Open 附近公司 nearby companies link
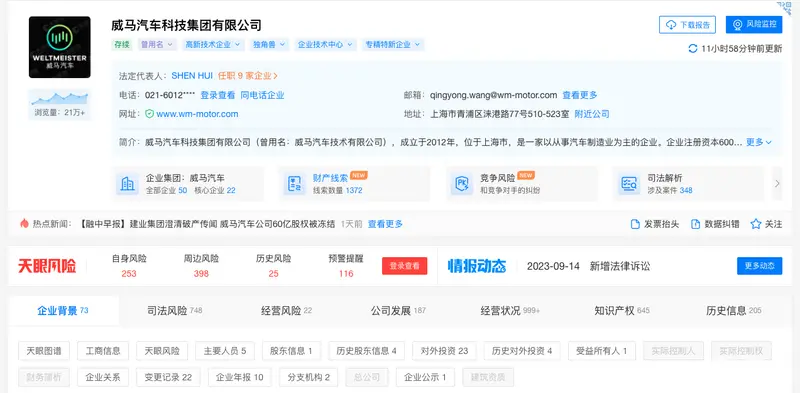This screenshot has width=800, height=393. pos(592,114)
